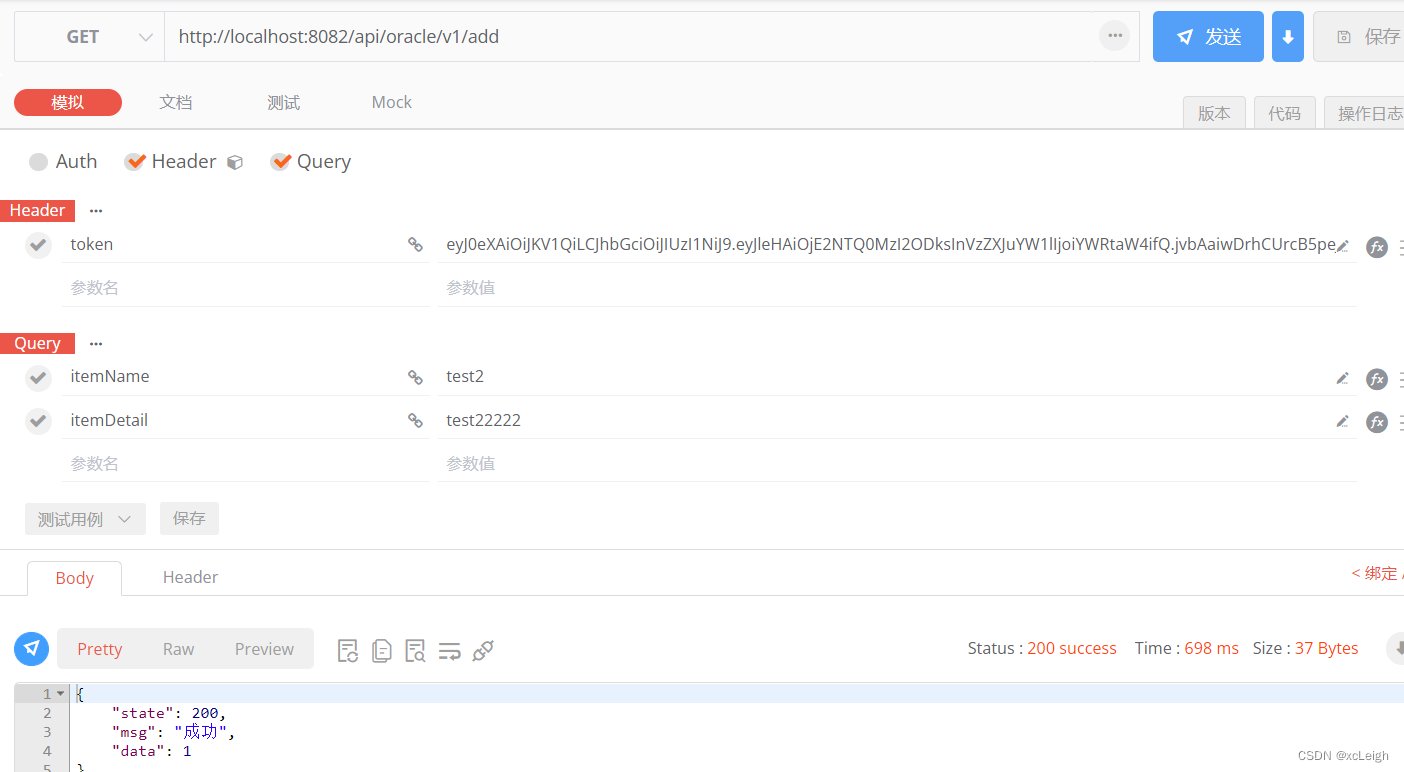Open the GET request method dropdown
This screenshot has height=772, width=1404.
(90, 37)
